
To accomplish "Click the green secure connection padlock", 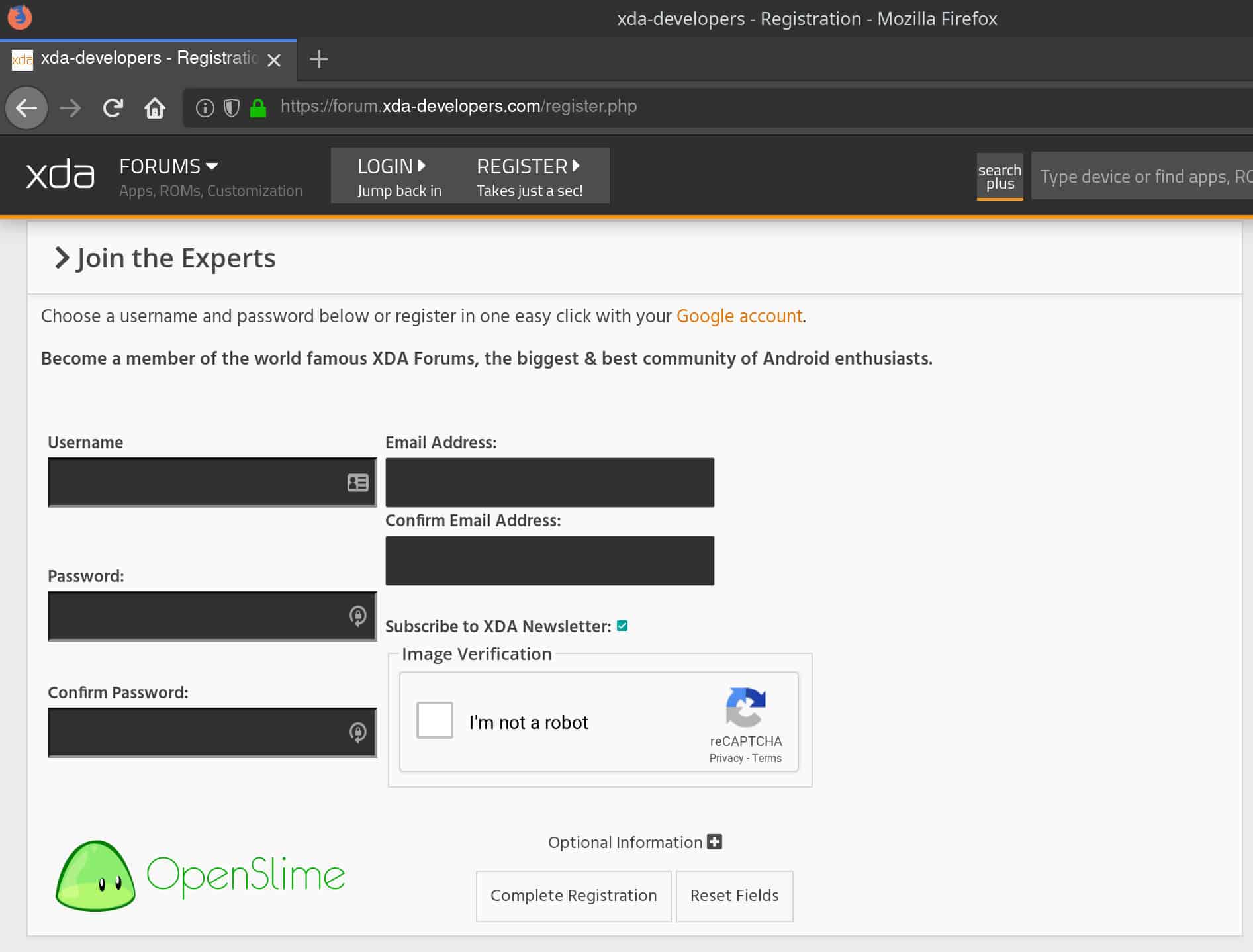I will pos(258,107).
